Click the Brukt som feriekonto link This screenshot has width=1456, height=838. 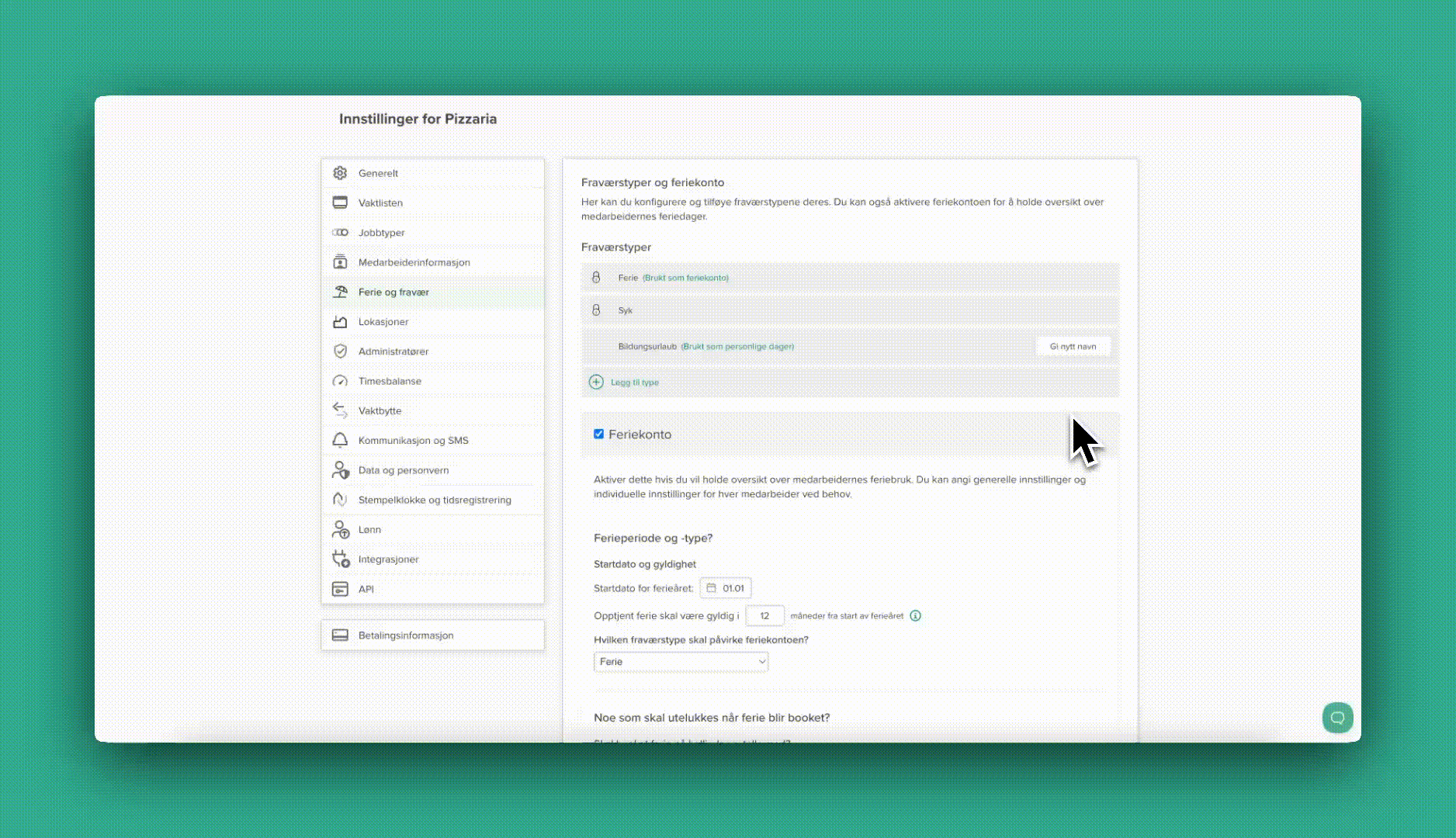click(x=685, y=278)
